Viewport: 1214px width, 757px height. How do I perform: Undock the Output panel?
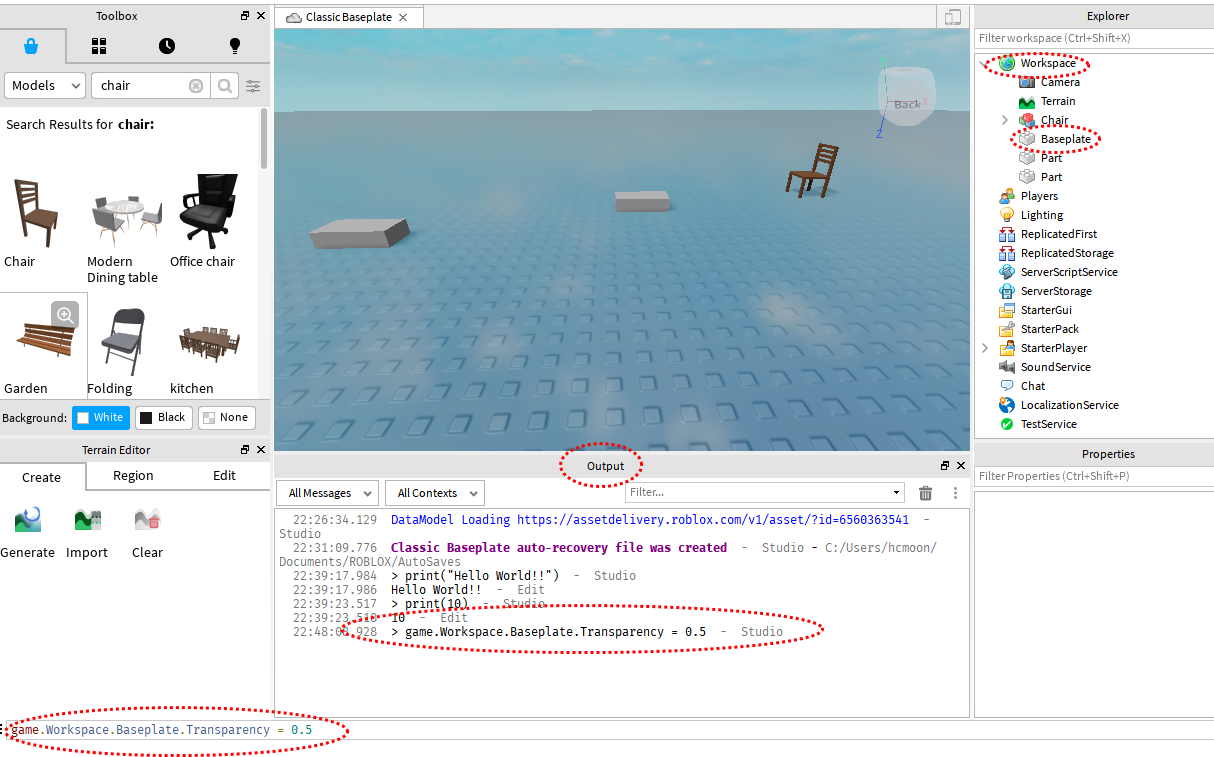[x=945, y=466]
